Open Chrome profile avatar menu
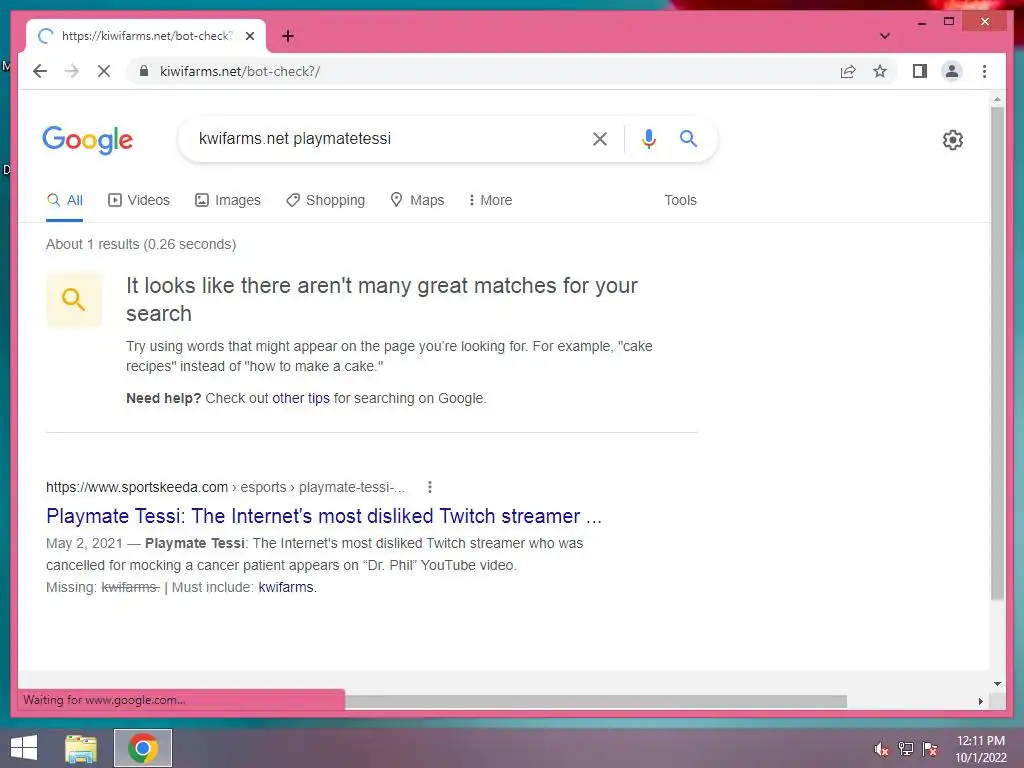Screen dimensions: 1024x768 pos(952,71)
